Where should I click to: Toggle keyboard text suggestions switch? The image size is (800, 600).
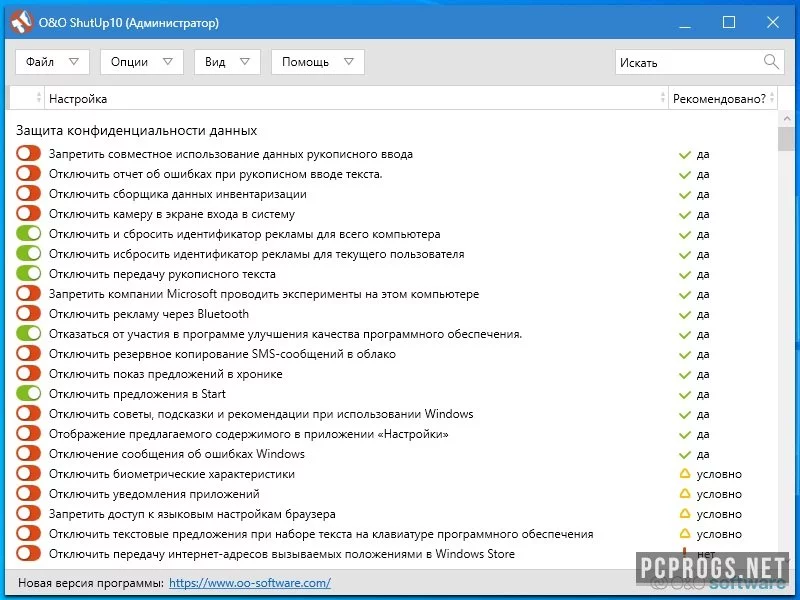click(x=28, y=533)
